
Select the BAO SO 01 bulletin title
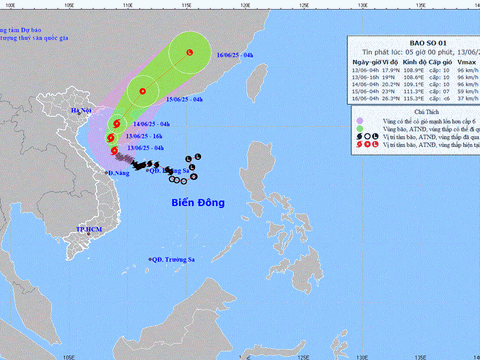pyautogui.click(x=428, y=43)
